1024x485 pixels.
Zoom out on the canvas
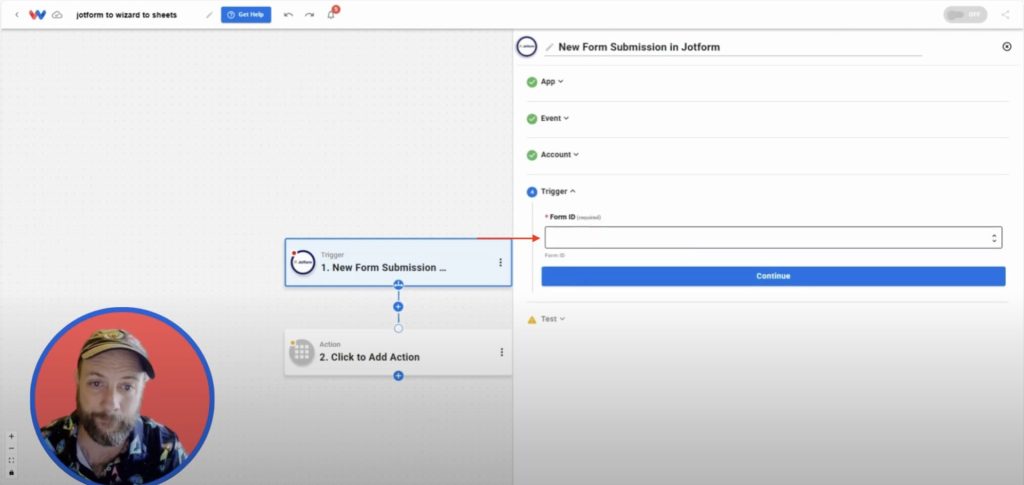point(11,448)
